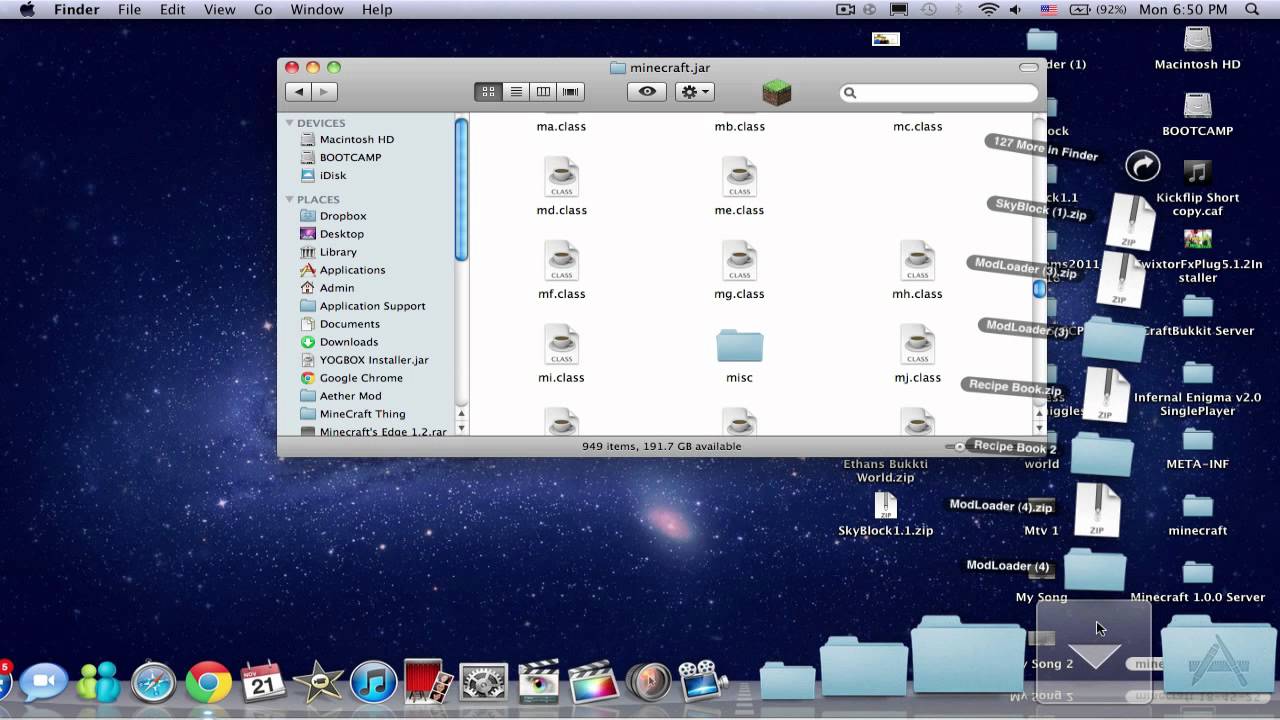The height and width of the screenshot is (720, 1280).
Task: Open the Help menu
Action: [x=377, y=10]
